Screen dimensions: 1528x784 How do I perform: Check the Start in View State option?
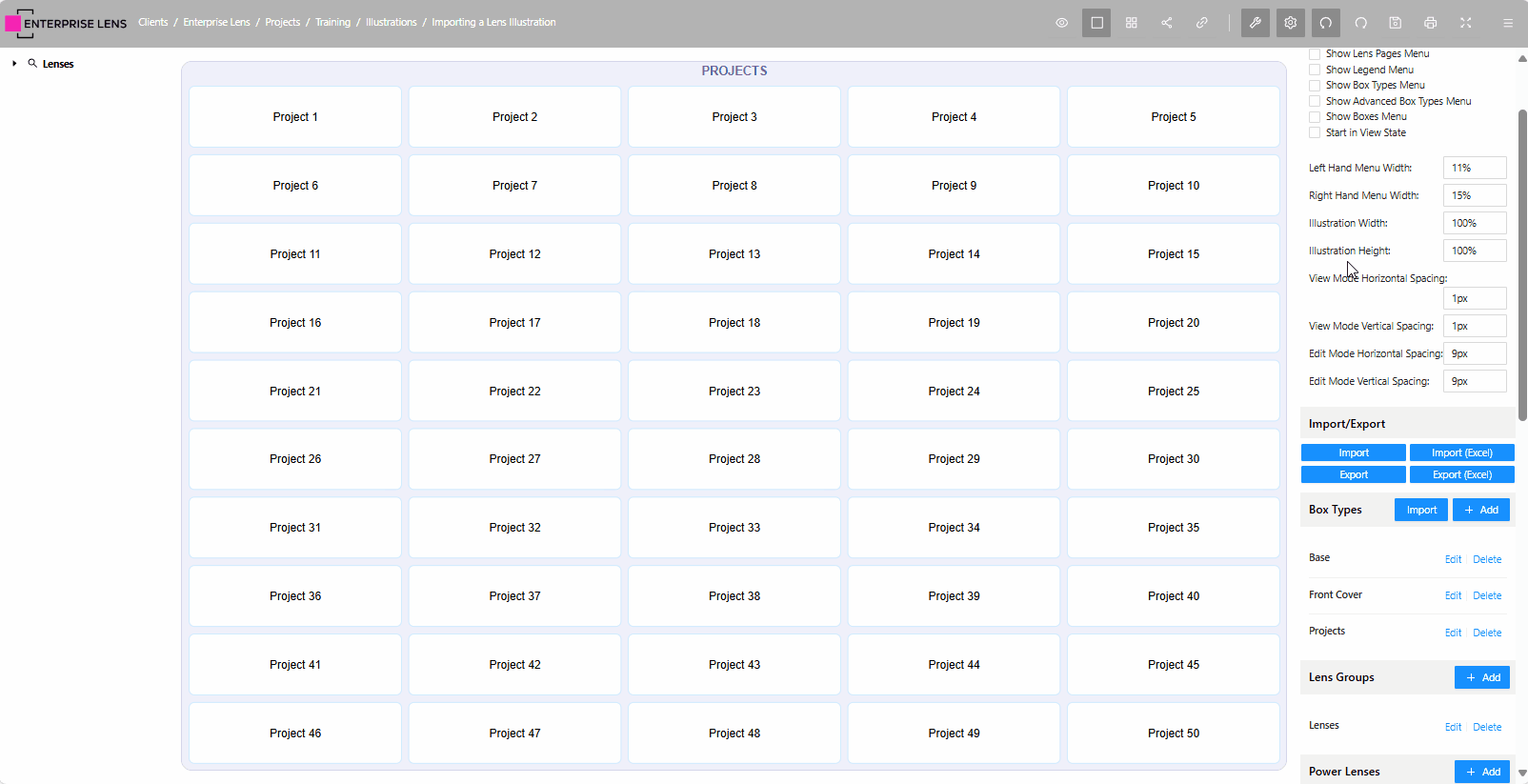coord(1315,132)
